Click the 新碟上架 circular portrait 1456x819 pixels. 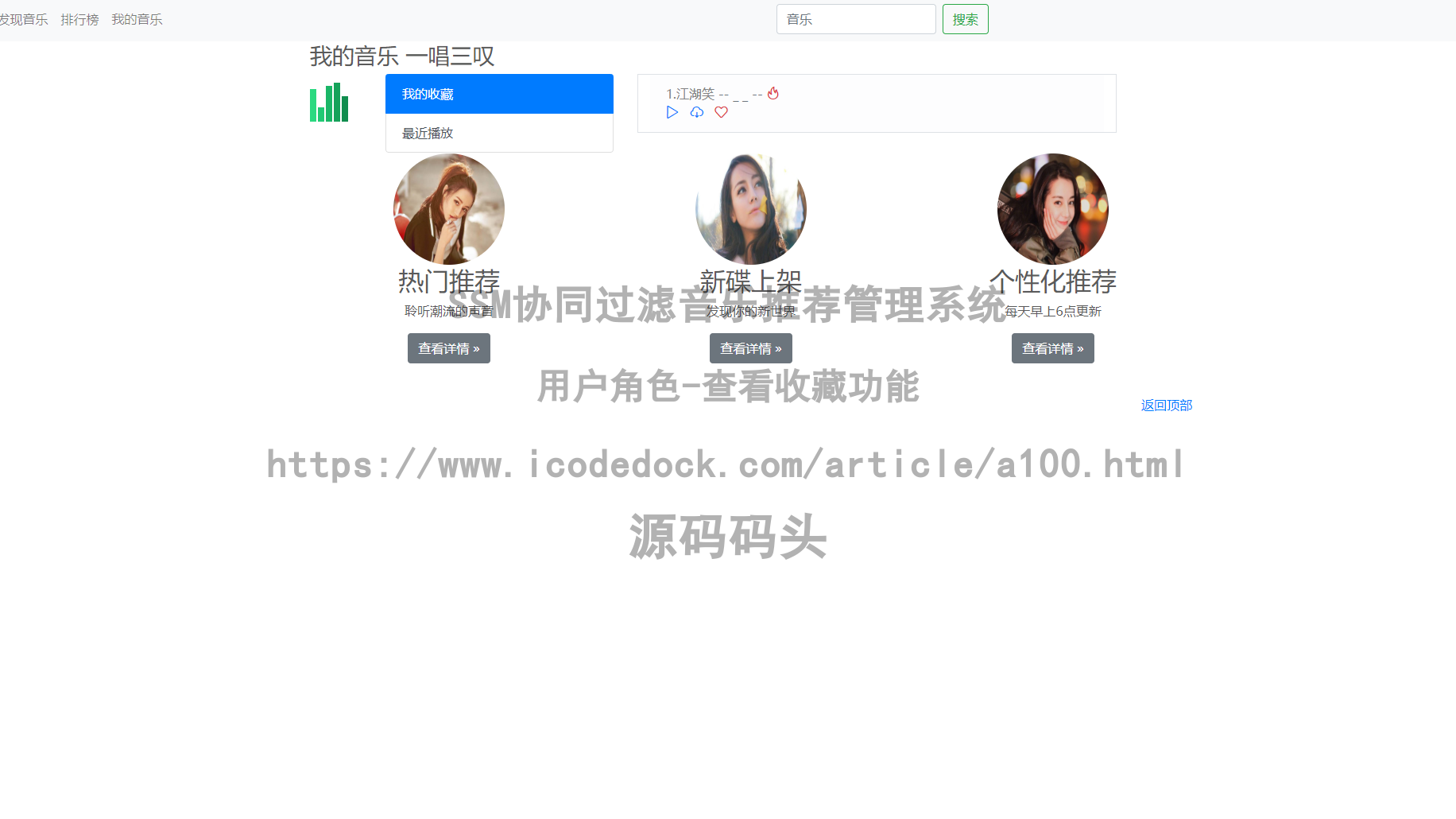pos(751,209)
